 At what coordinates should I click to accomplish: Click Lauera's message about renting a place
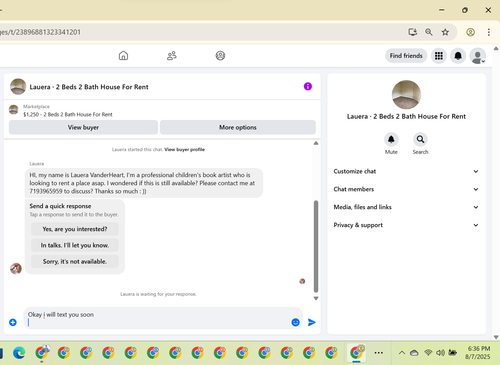point(144,183)
